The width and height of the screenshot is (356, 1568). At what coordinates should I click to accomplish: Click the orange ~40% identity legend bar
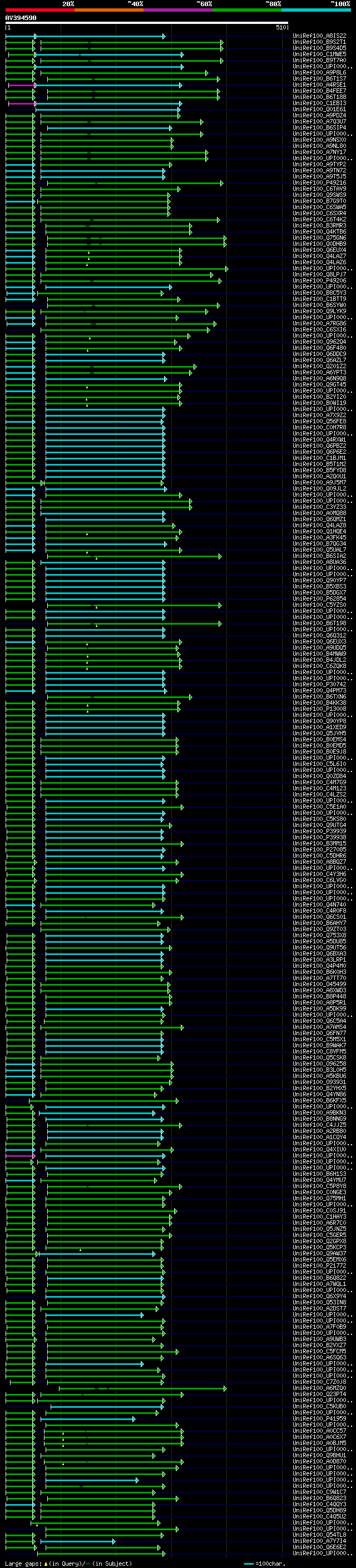[109, 11]
